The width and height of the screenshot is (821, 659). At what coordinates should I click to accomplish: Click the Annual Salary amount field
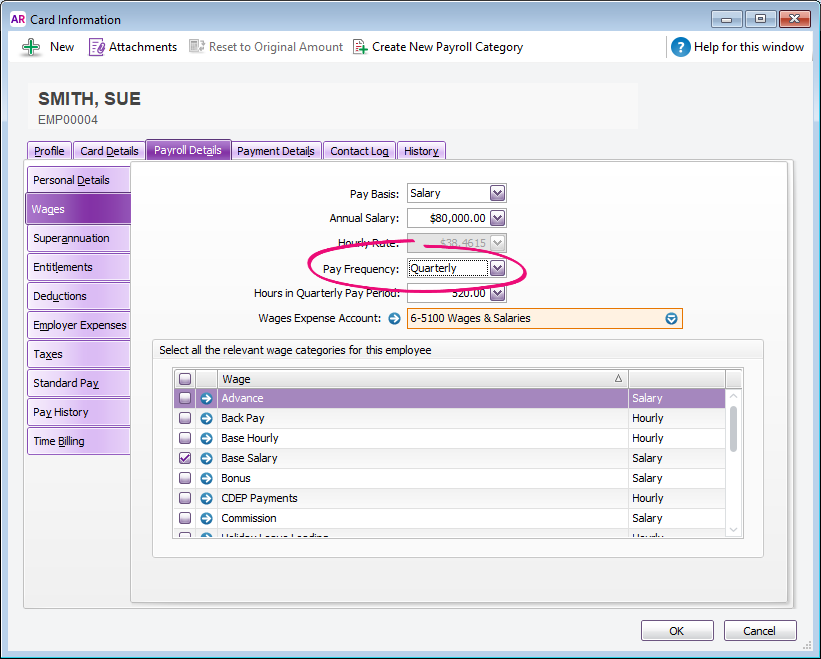coord(447,218)
